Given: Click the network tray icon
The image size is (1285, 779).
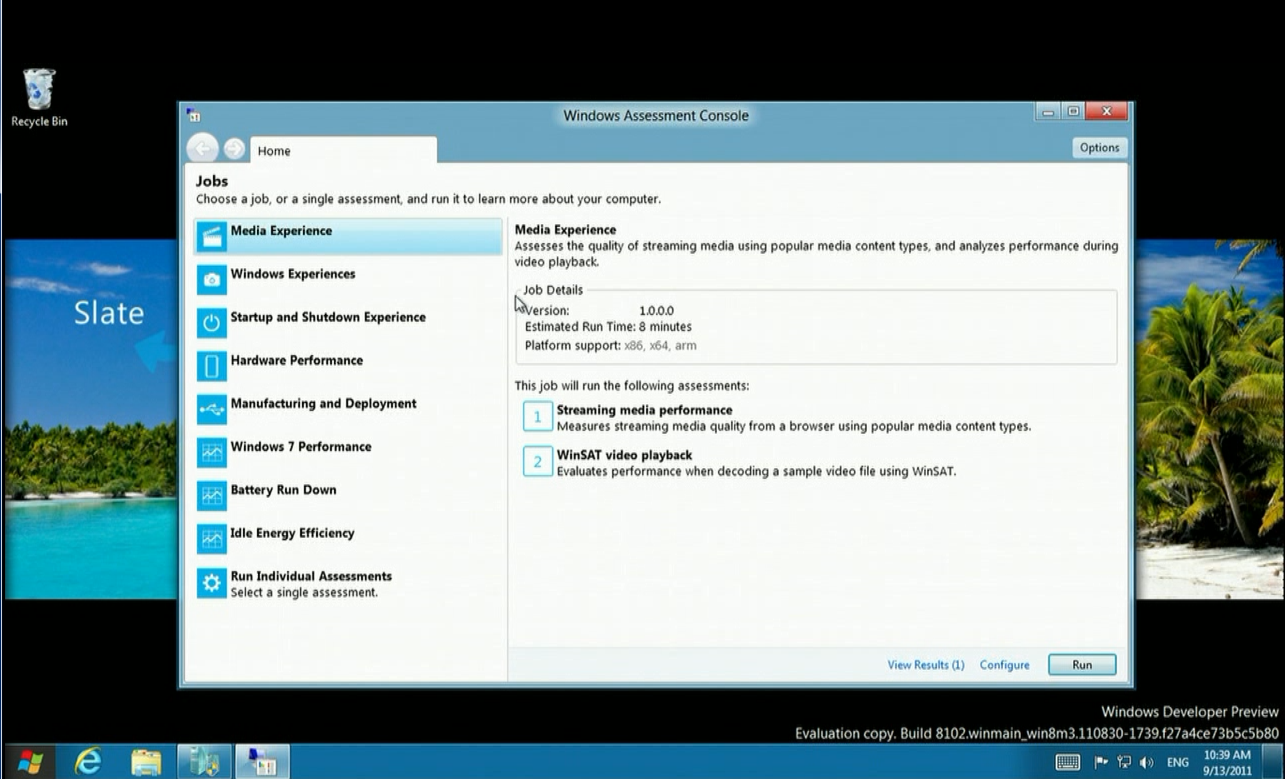Looking at the screenshot, I should click(x=1124, y=763).
